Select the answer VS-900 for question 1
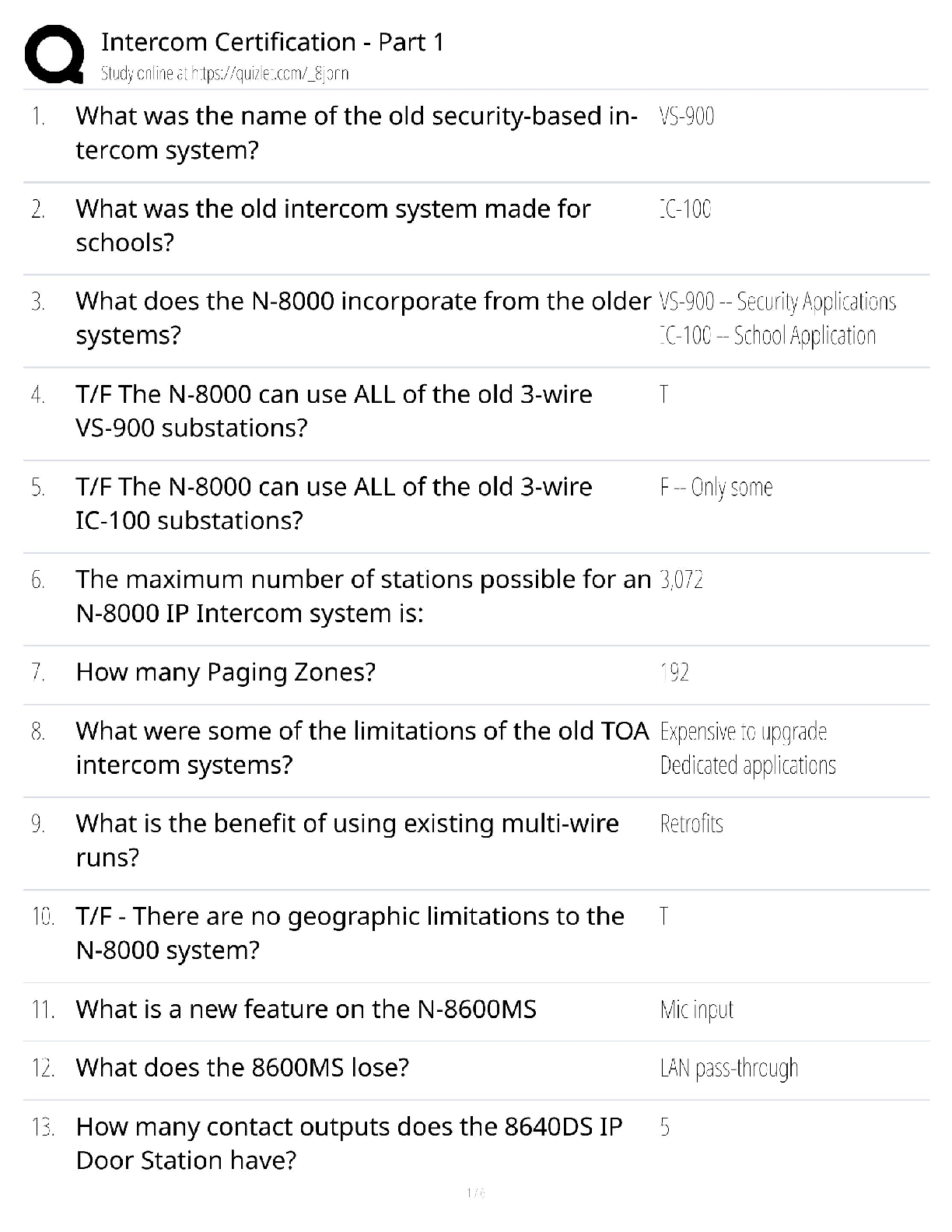Screen dimensions: 952x1232 pyautogui.click(x=686, y=117)
